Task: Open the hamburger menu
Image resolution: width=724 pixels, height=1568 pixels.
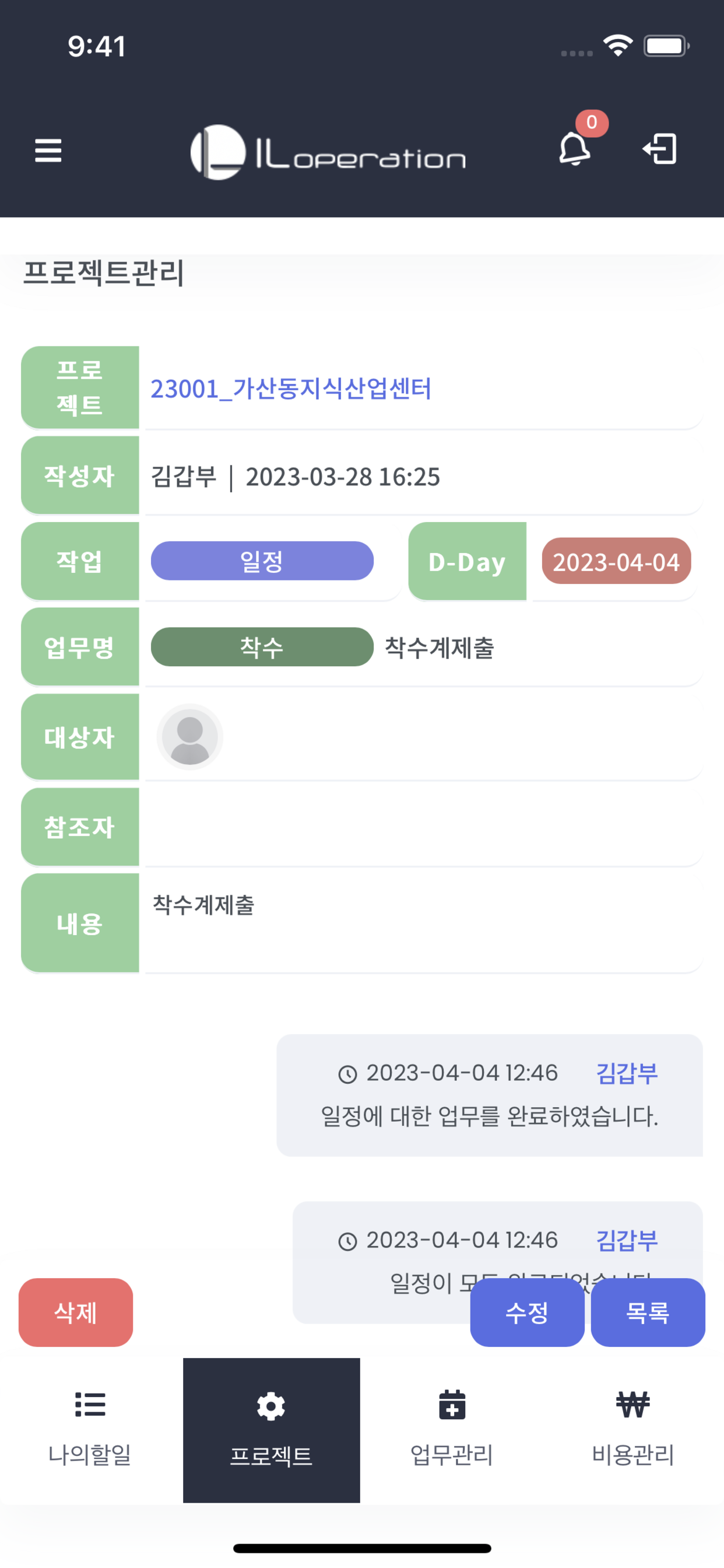Action: click(48, 150)
